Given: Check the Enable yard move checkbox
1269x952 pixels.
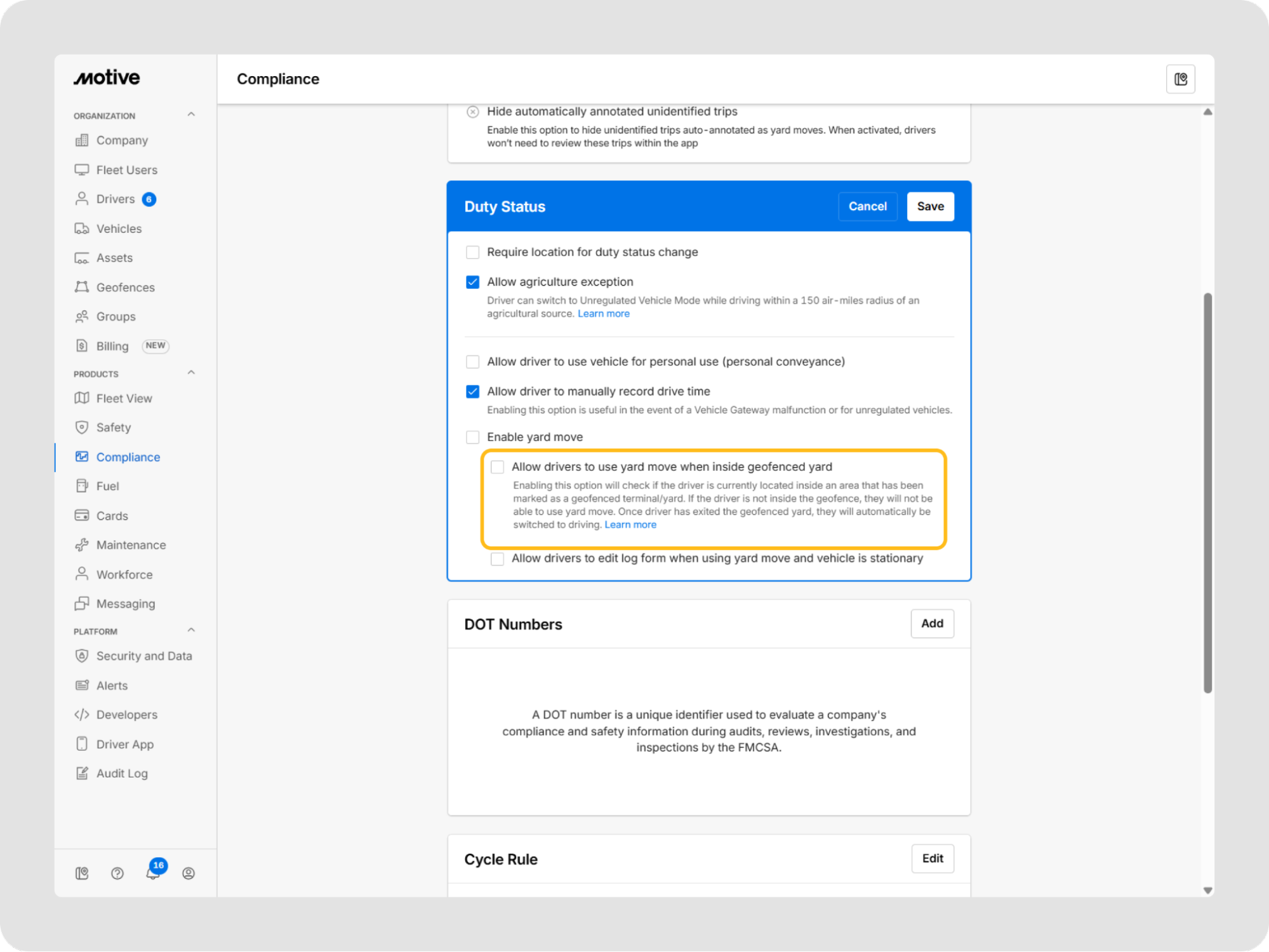Looking at the screenshot, I should point(472,437).
